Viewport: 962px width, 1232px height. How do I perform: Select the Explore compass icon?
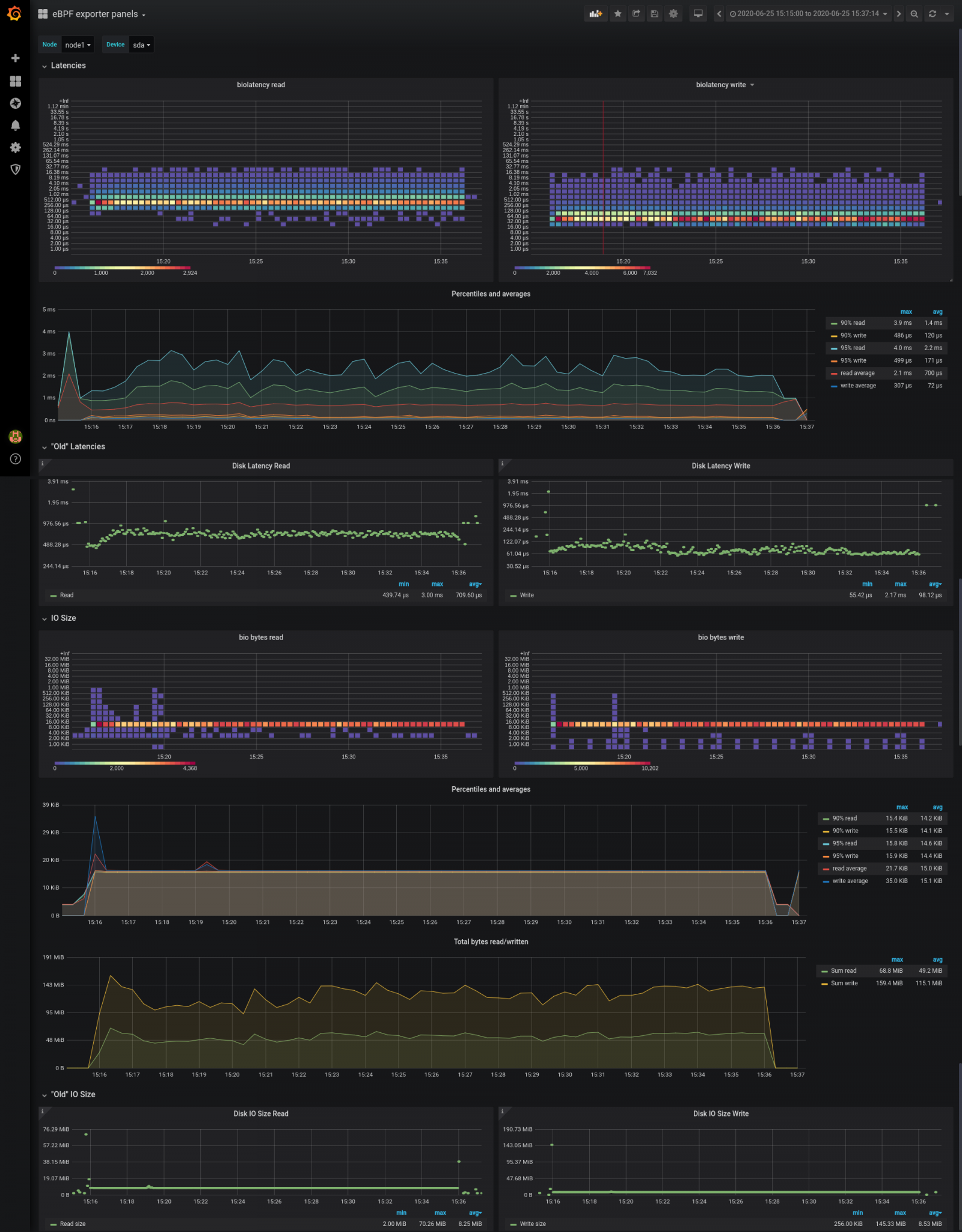[x=14, y=103]
